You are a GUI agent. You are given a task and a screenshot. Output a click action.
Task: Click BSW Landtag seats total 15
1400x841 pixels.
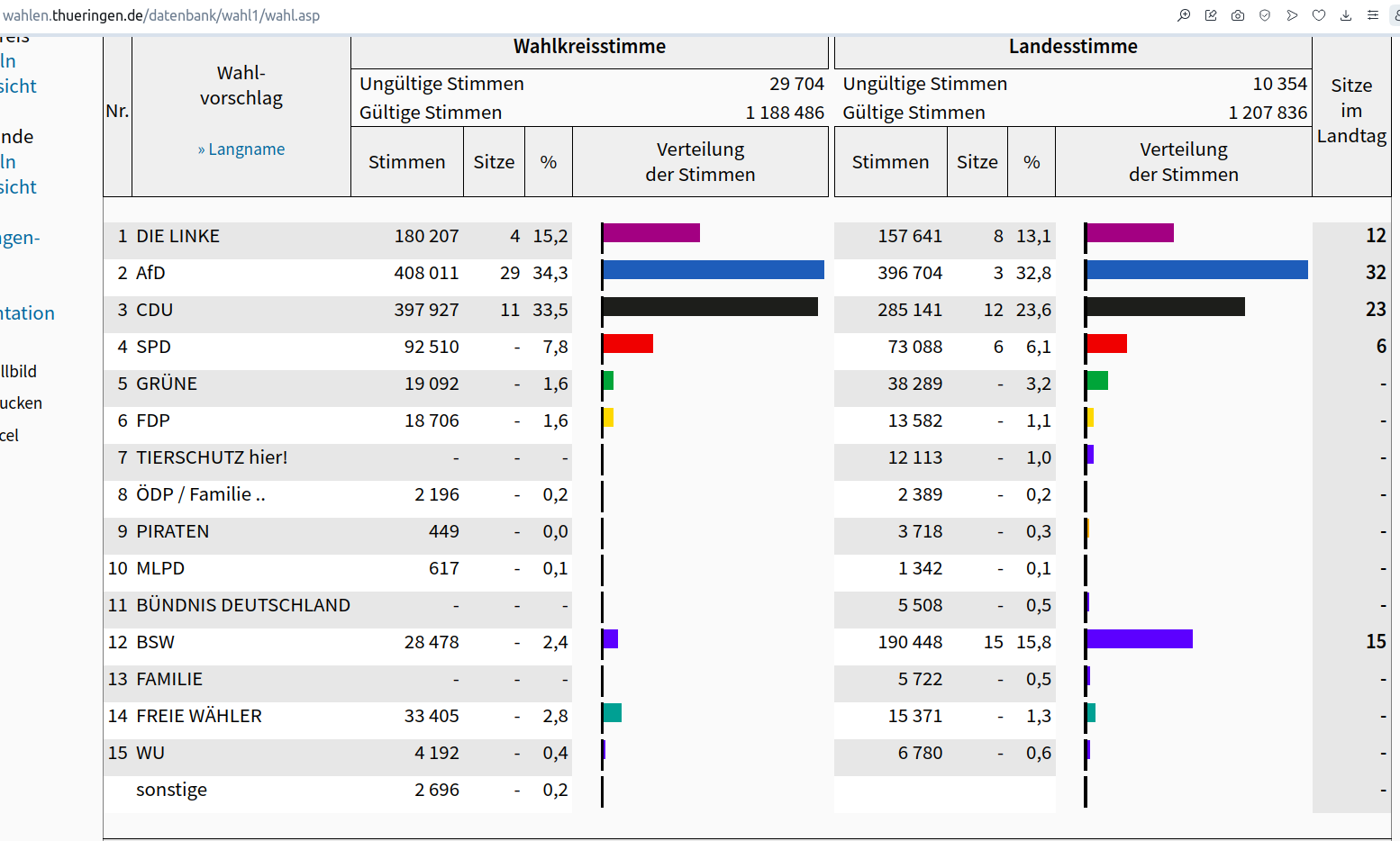(1376, 641)
